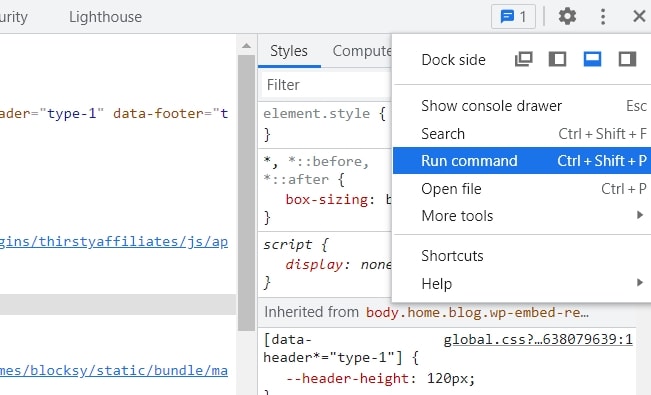Choose Run command menu entry
651x395 pixels.
pos(522,160)
